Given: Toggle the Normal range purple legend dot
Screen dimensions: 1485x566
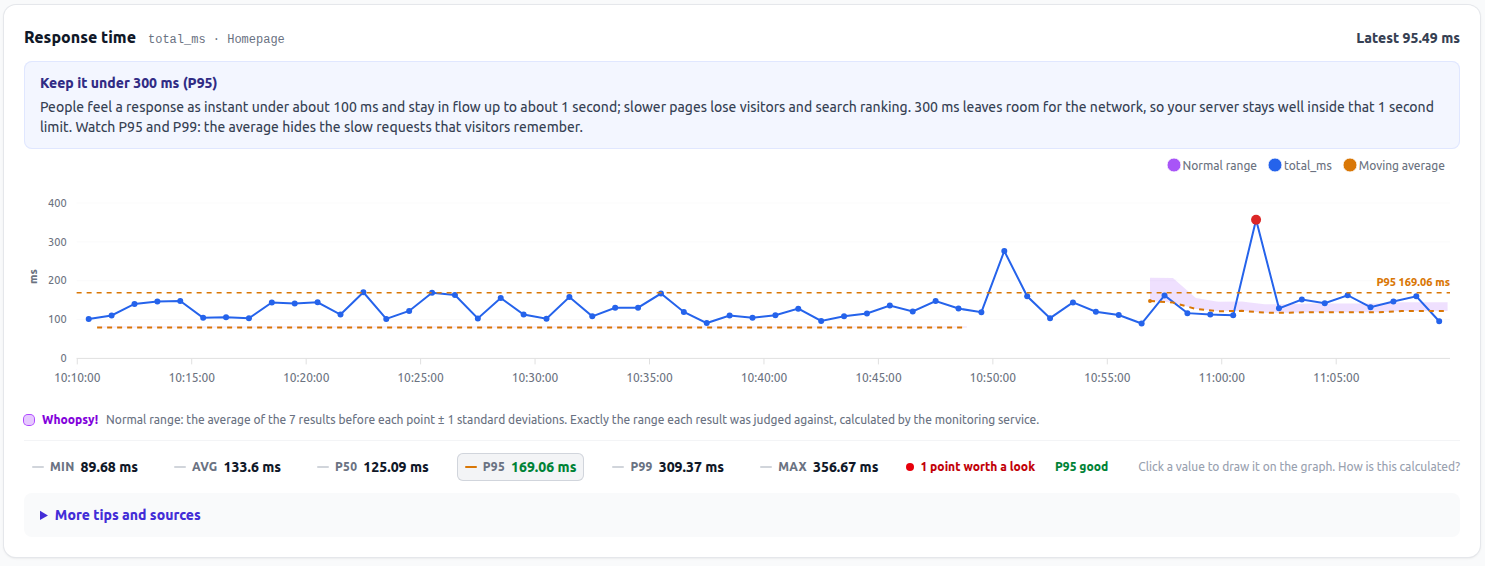Looking at the screenshot, I should (1174, 166).
